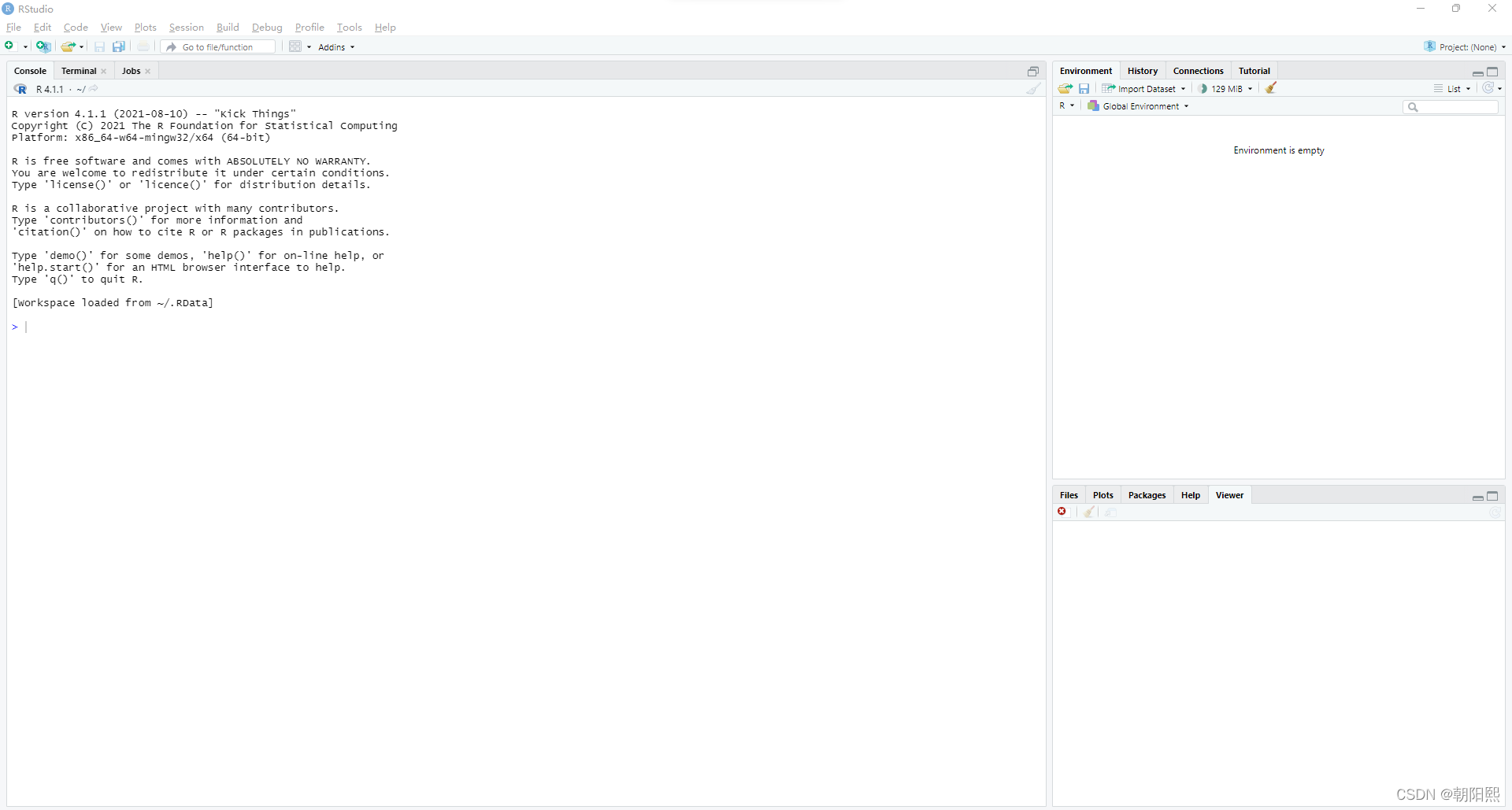Switch to the Plots tab

point(1102,495)
